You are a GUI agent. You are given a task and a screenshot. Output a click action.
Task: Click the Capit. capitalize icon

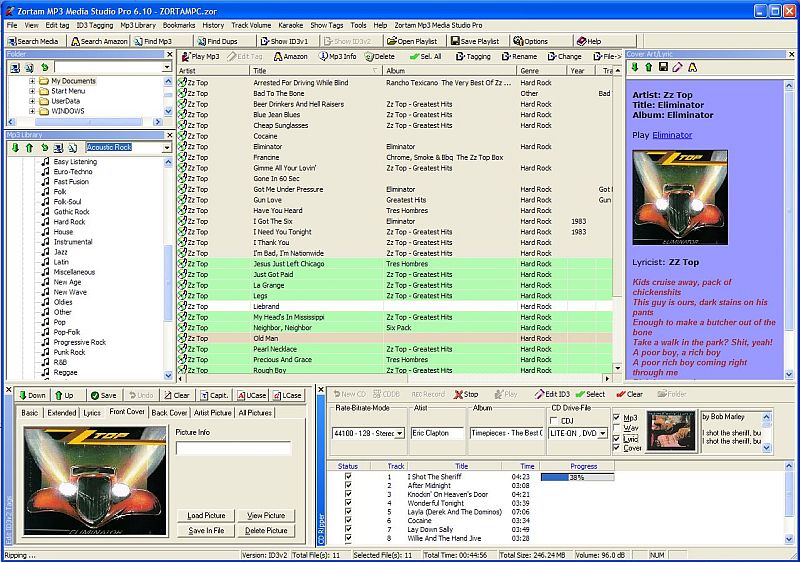pyautogui.click(x=214, y=395)
